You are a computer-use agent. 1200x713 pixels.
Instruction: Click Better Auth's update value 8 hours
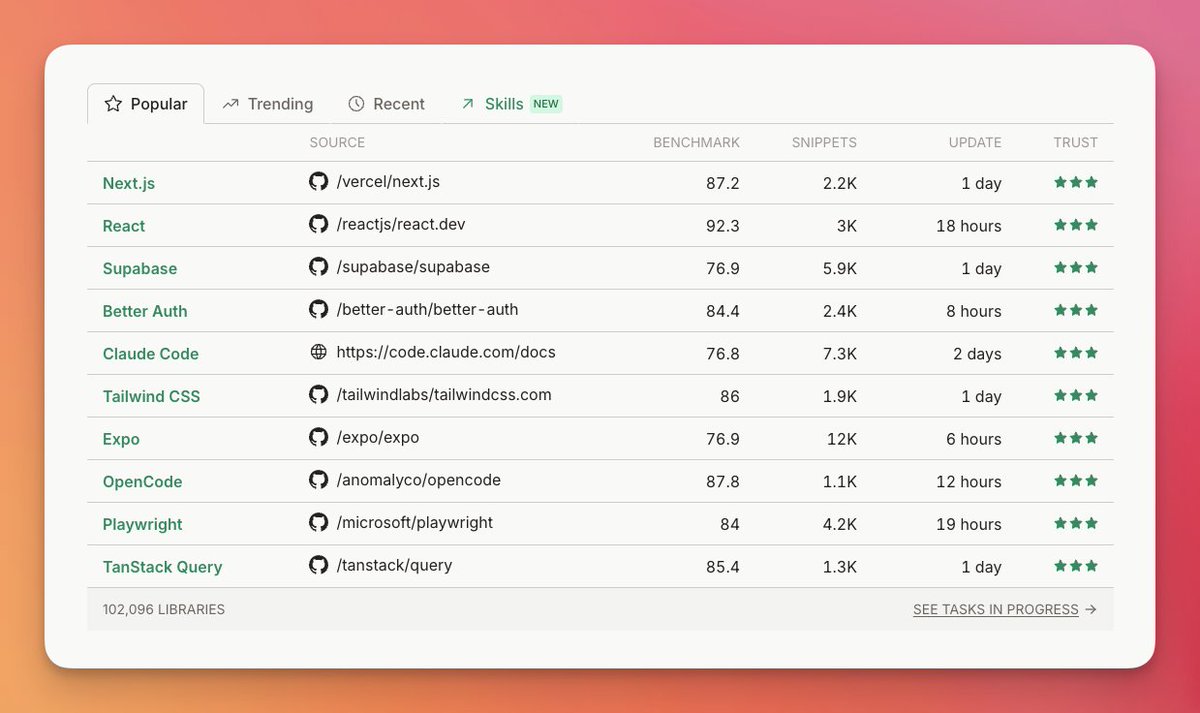[x=974, y=311]
